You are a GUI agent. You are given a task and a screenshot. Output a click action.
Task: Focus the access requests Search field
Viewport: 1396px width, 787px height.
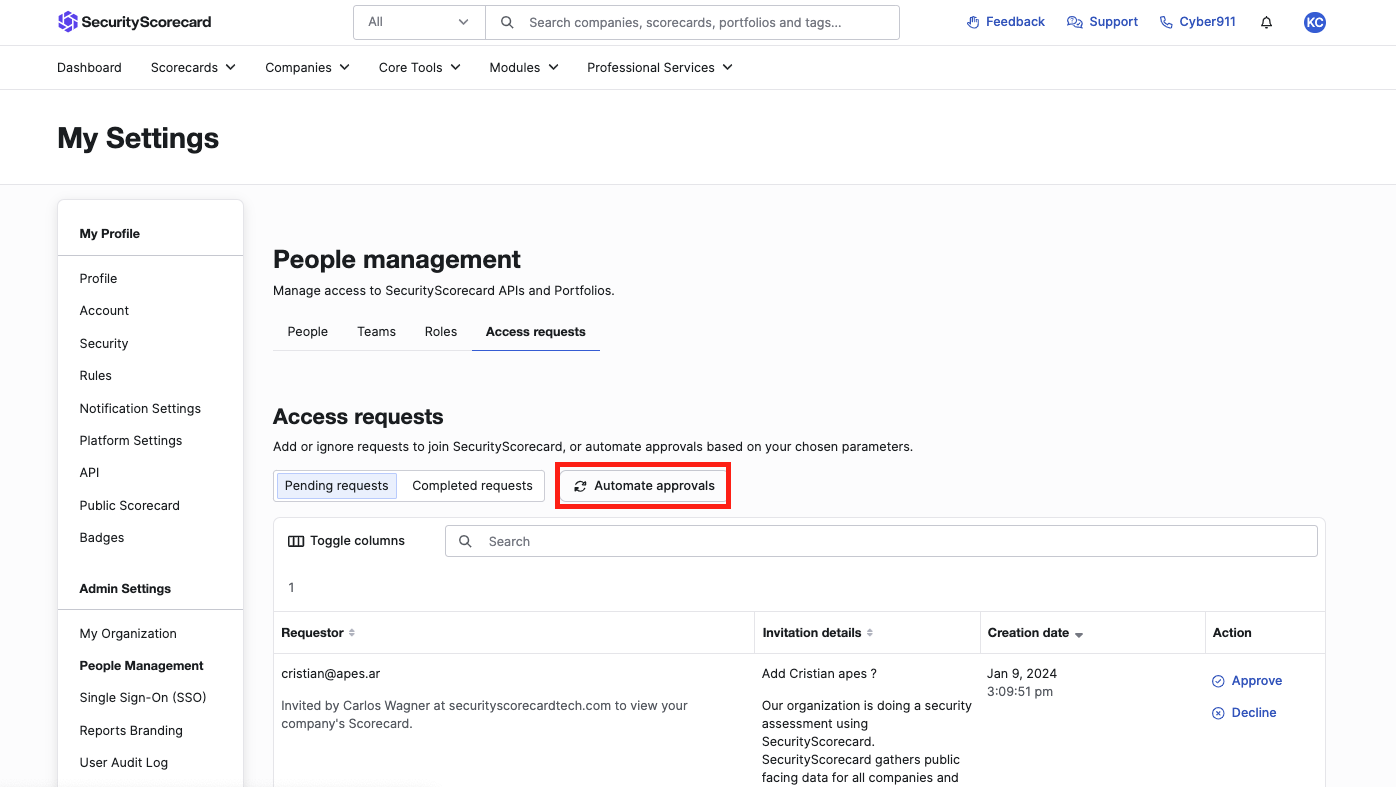(x=881, y=541)
